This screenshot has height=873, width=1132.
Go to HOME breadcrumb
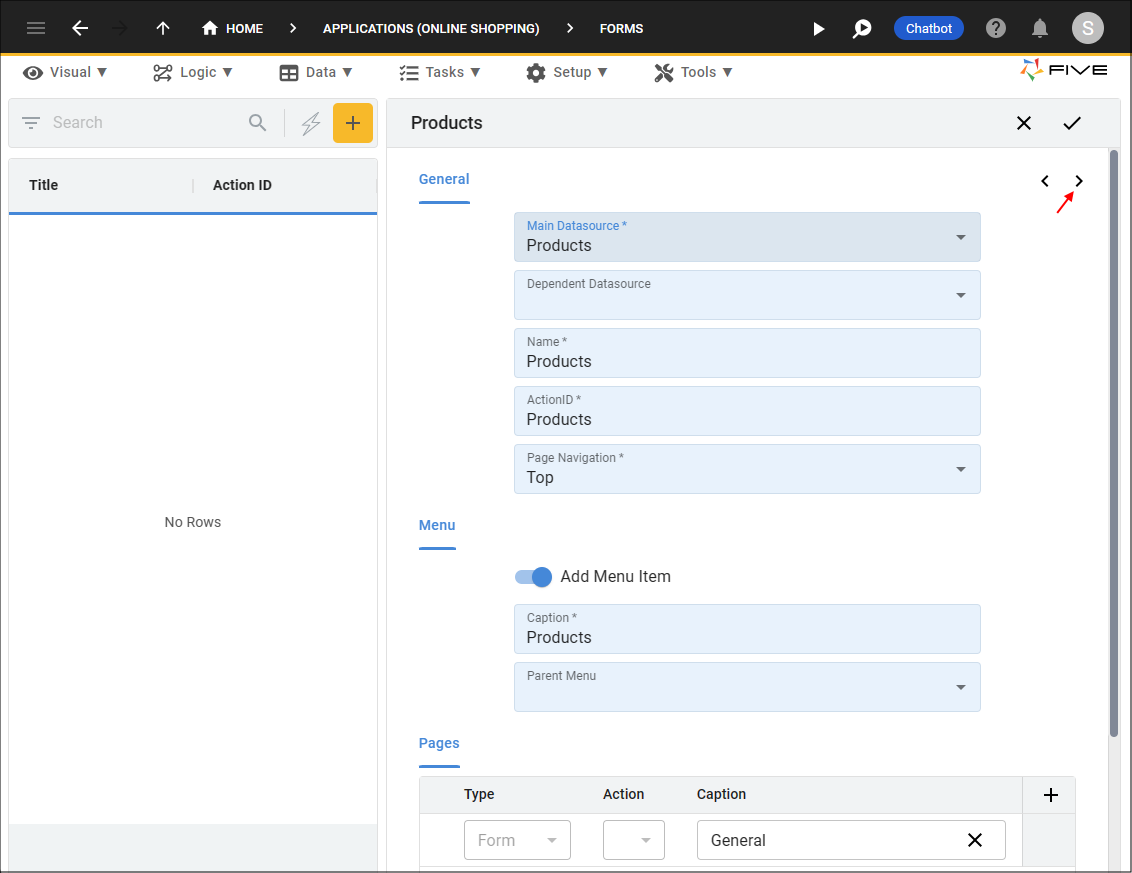(232, 28)
